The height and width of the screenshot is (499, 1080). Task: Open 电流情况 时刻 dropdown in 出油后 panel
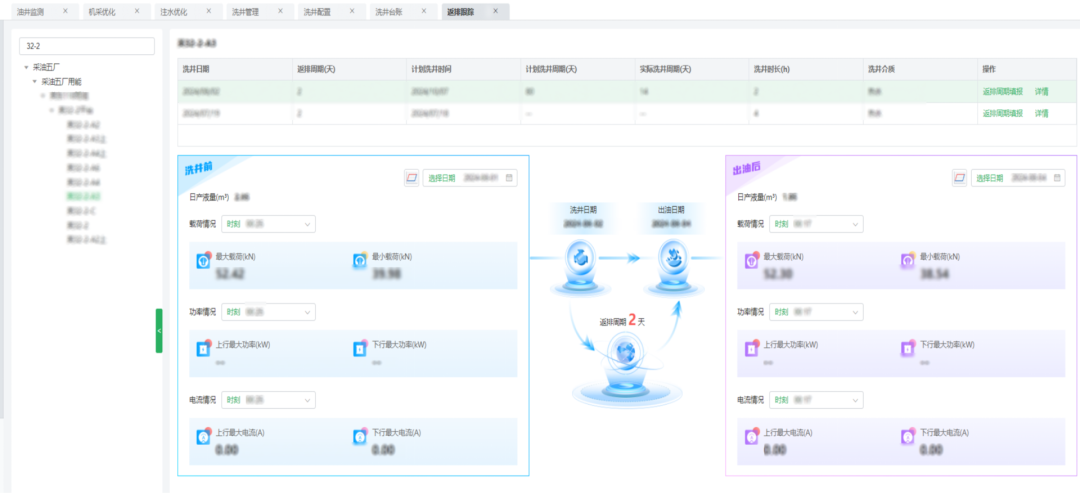click(x=816, y=400)
